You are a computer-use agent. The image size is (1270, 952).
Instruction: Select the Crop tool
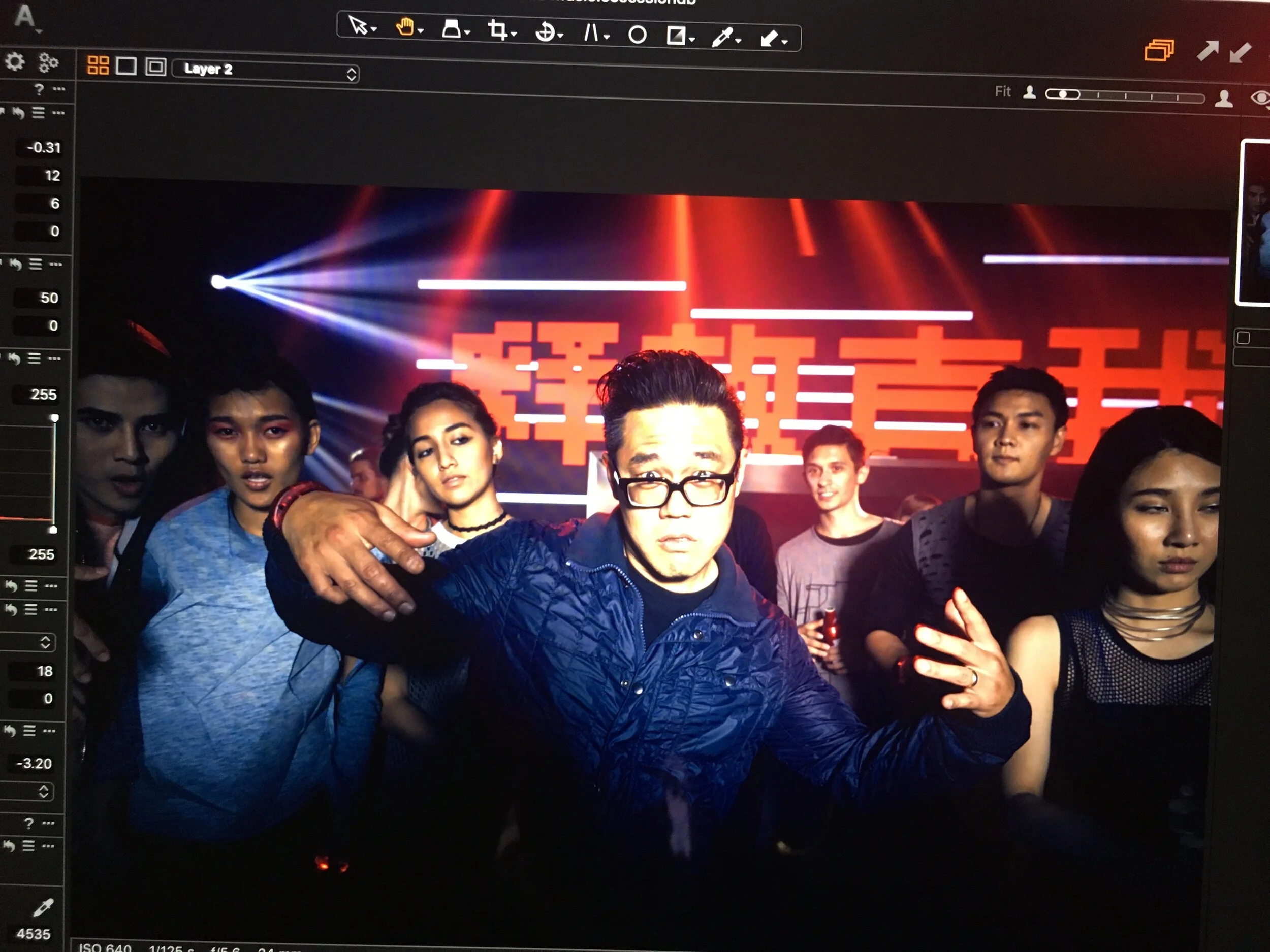pyautogui.click(x=497, y=30)
